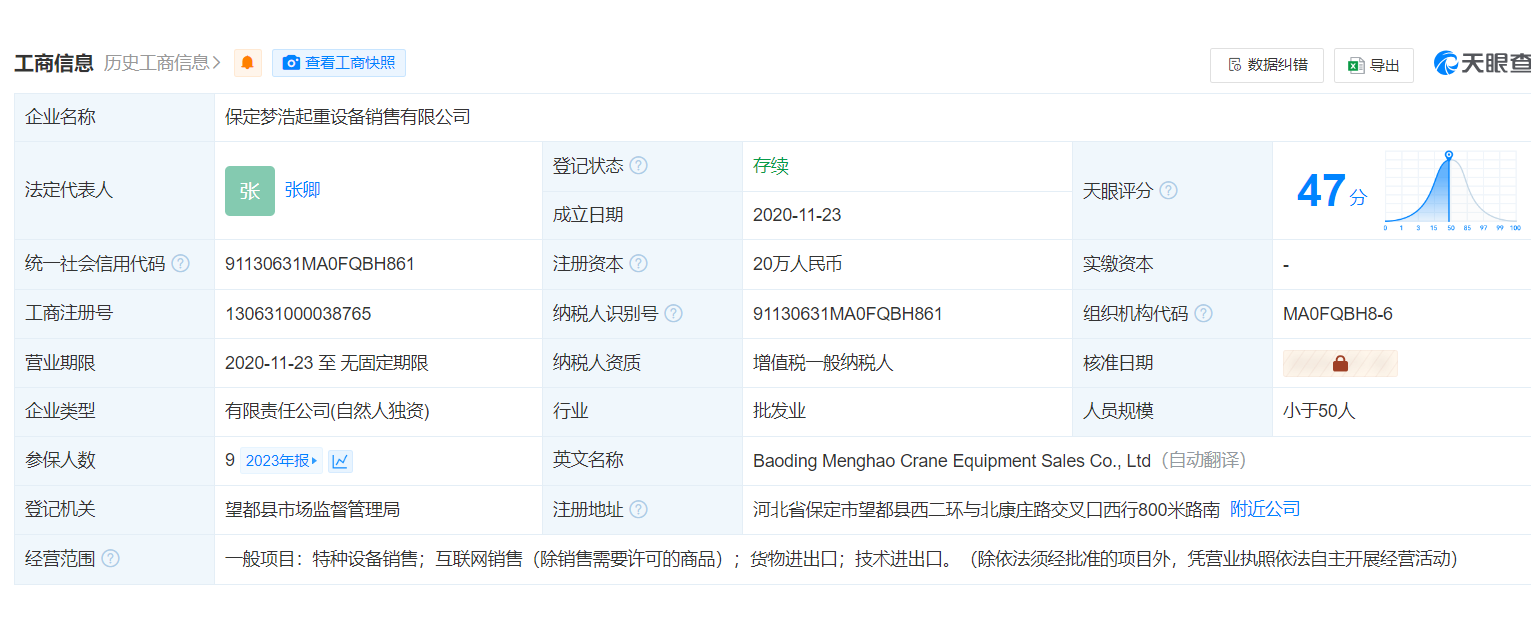Open 历史工商信息 link
Image resolution: width=1531 pixels, height=629 pixels.
pyautogui.click(x=162, y=63)
